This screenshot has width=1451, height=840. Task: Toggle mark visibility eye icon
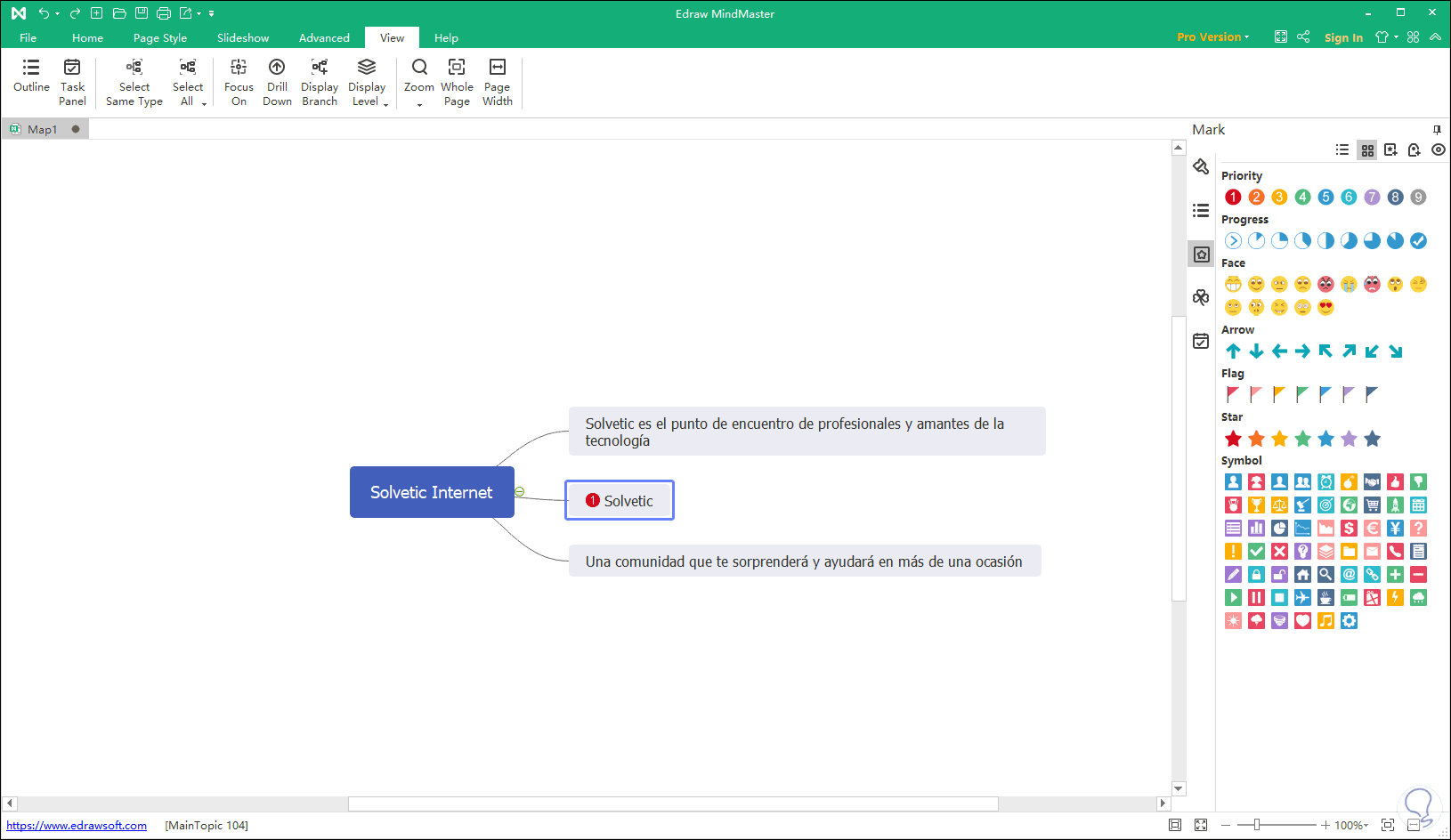(x=1439, y=150)
